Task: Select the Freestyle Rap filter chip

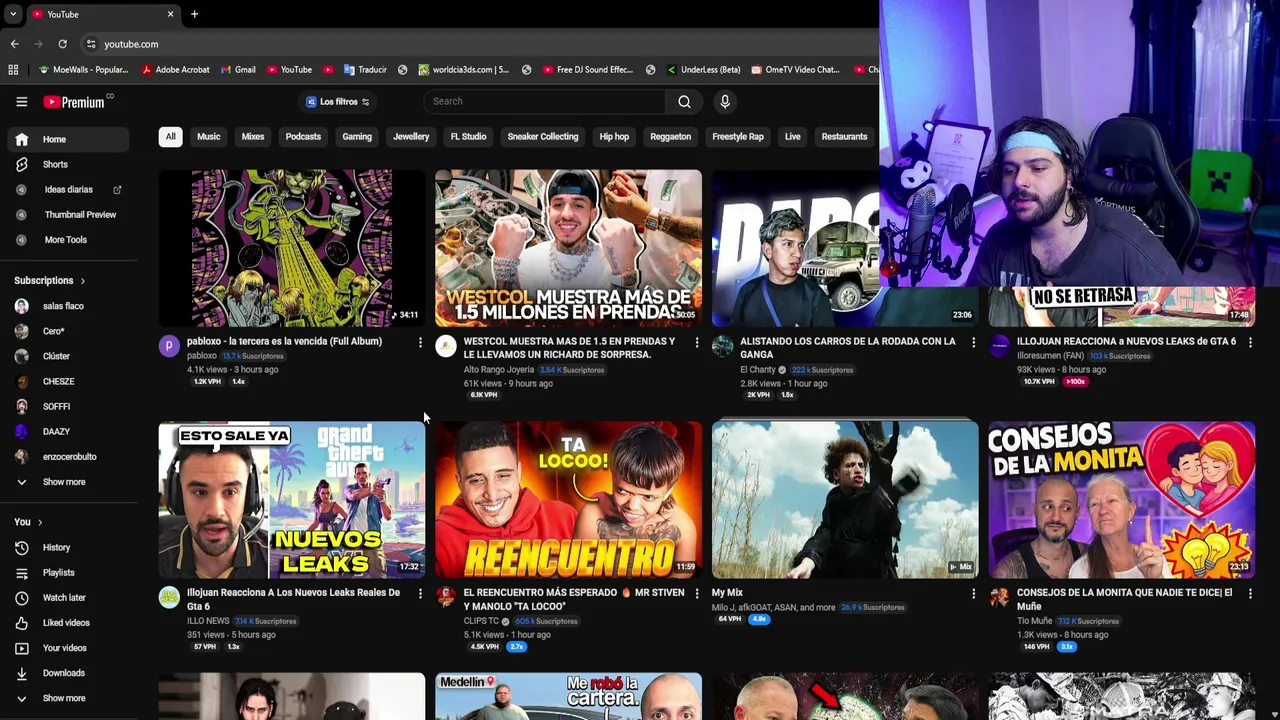Action: (738, 137)
